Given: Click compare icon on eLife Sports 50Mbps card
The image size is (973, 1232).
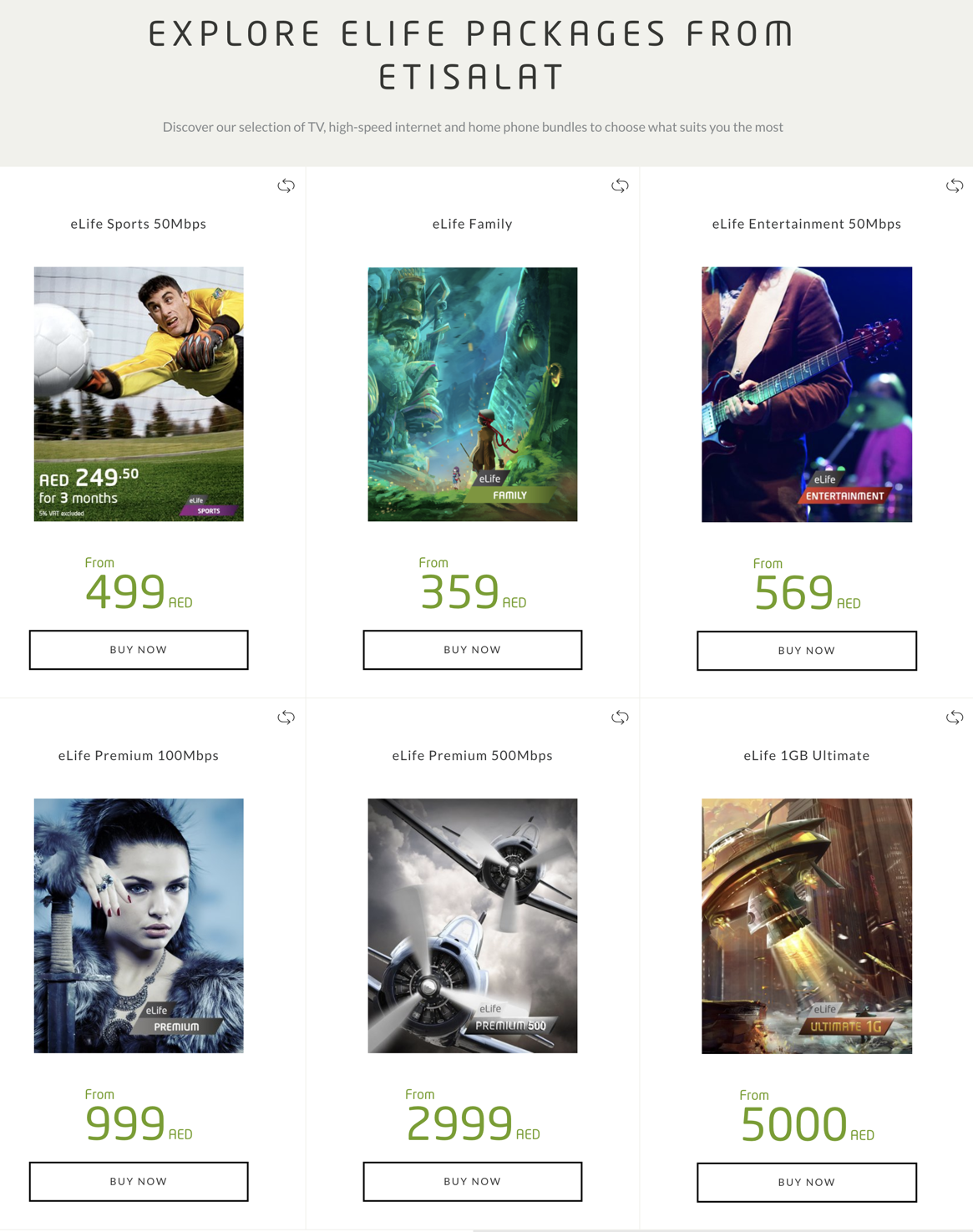Looking at the screenshot, I should (x=286, y=185).
